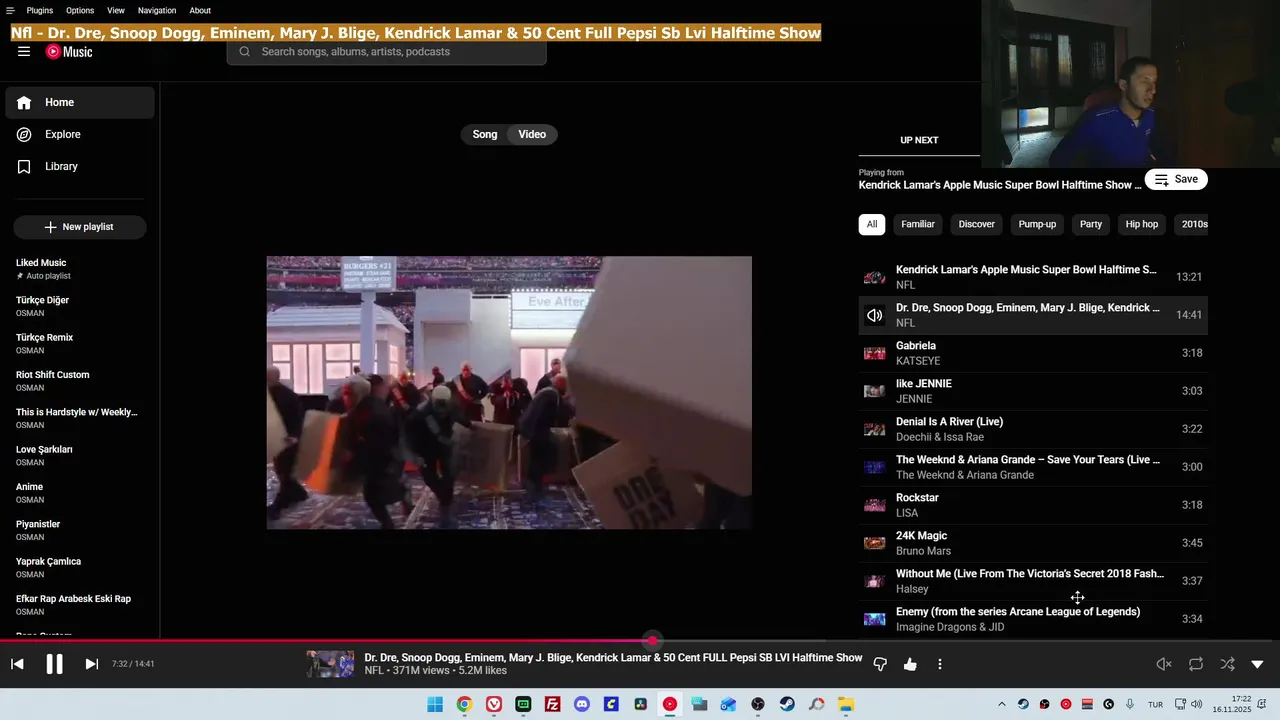Open Google Chrome from taskbar

point(464,704)
